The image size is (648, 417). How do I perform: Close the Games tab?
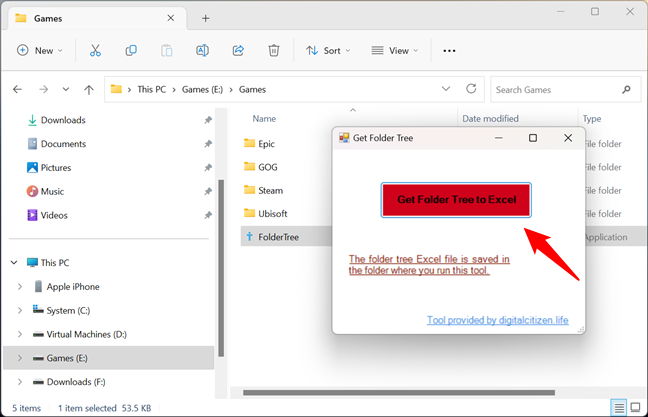coord(171,18)
